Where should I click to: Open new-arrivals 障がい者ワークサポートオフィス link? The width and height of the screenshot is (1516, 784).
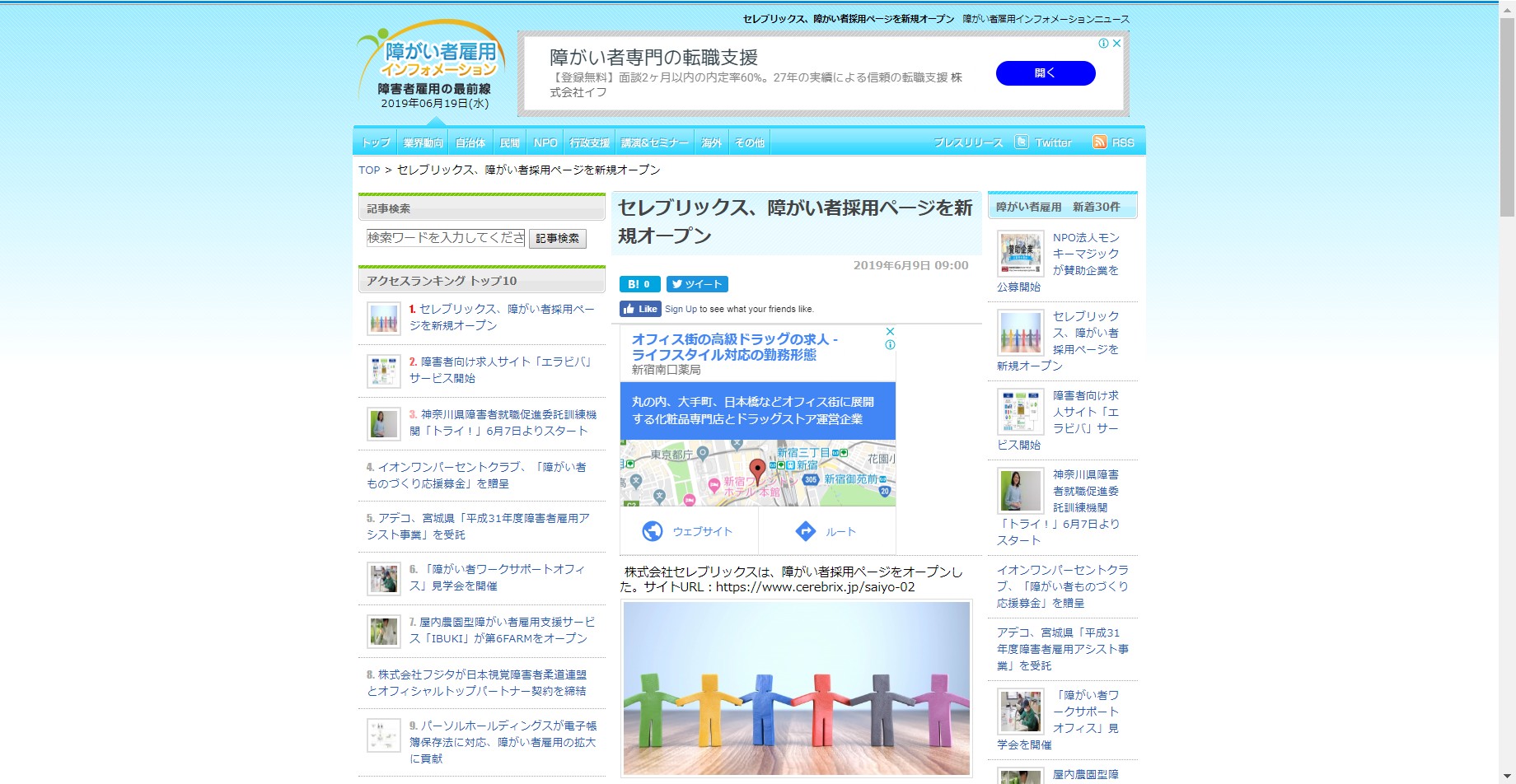click(x=1058, y=720)
